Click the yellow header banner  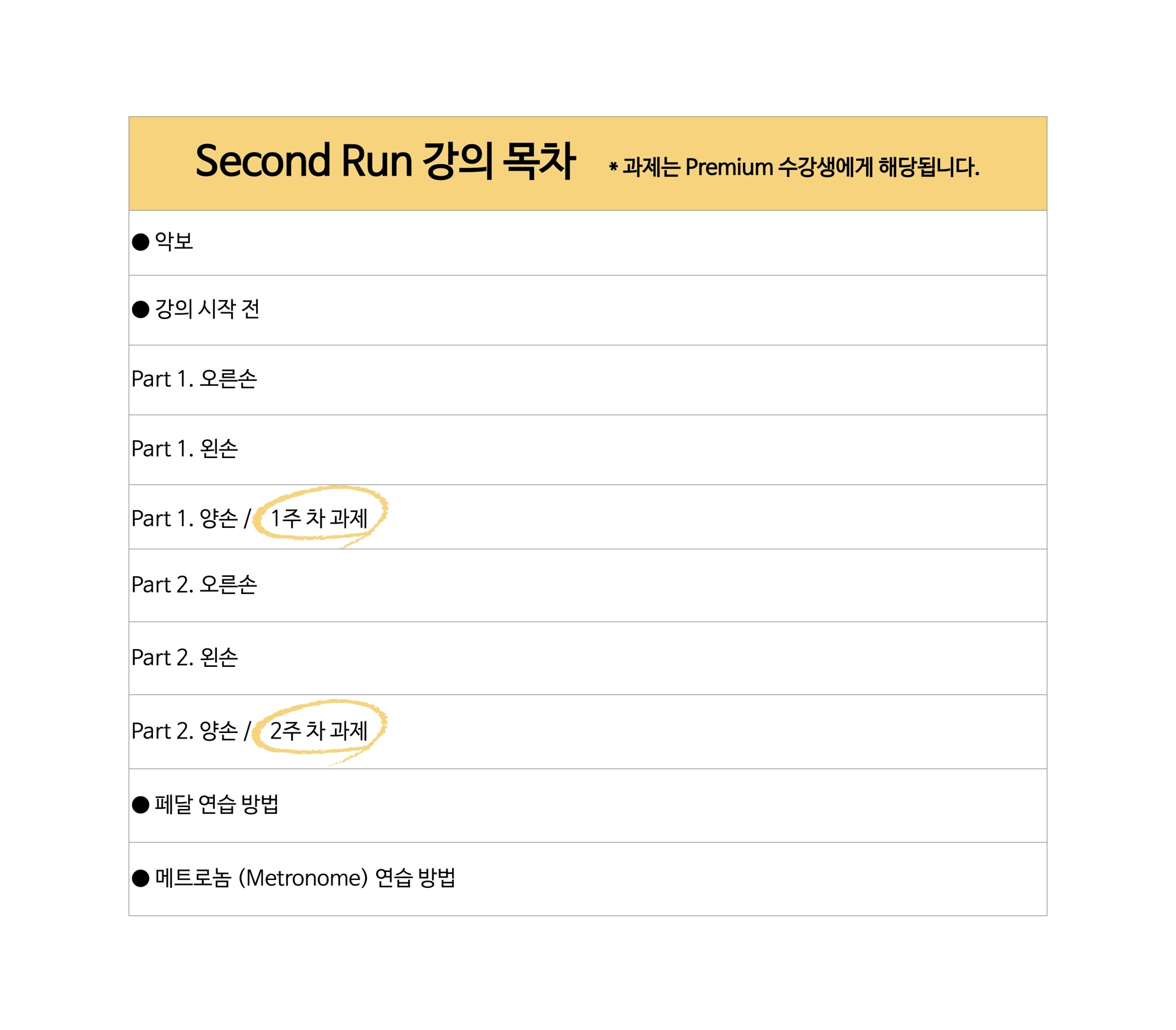588,164
